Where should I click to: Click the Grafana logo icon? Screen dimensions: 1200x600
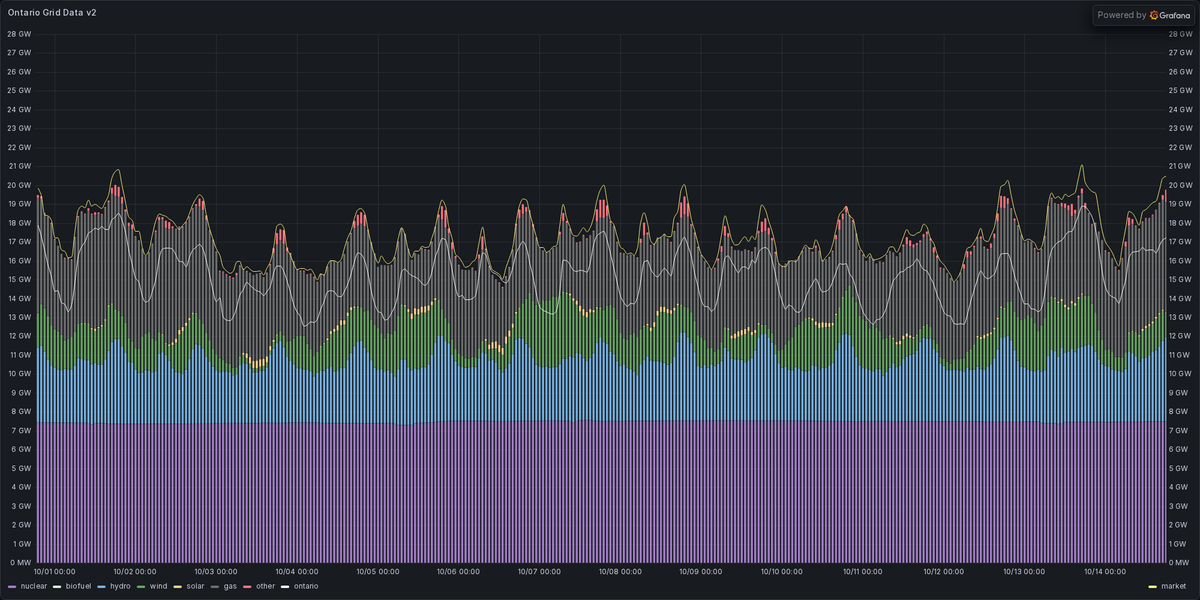point(1154,15)
